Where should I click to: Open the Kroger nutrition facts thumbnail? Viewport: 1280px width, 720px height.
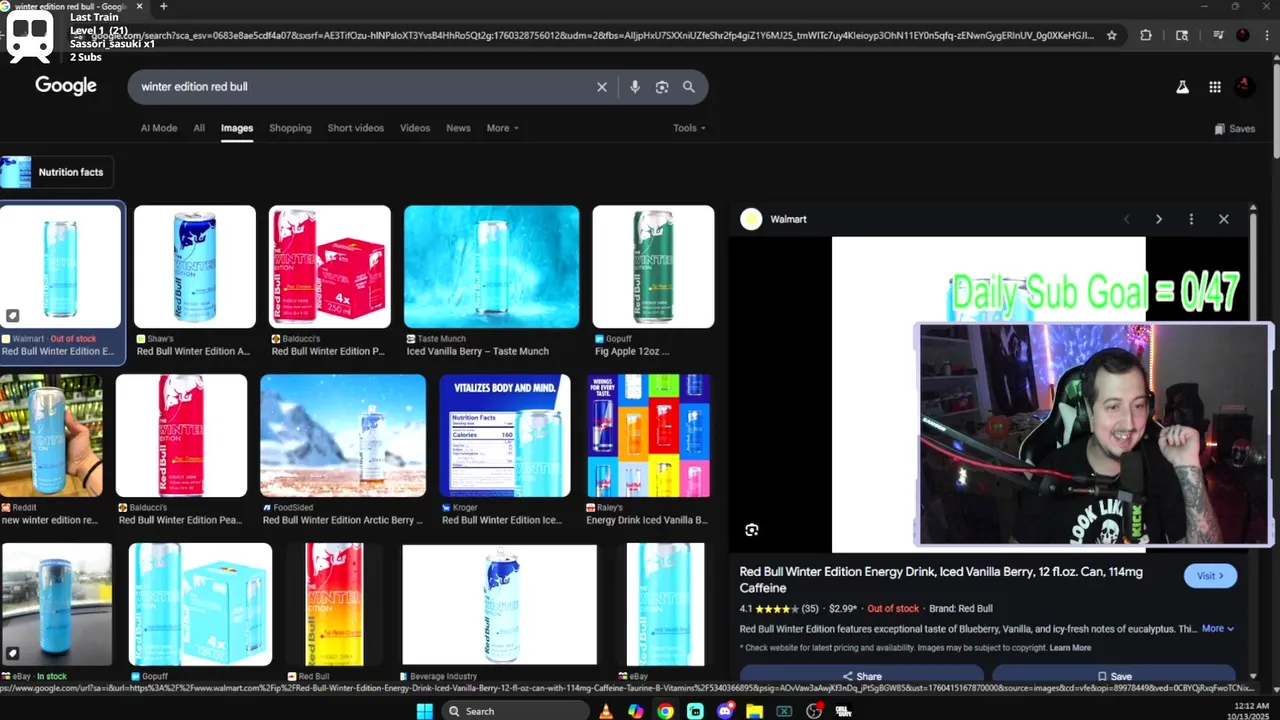505,436
